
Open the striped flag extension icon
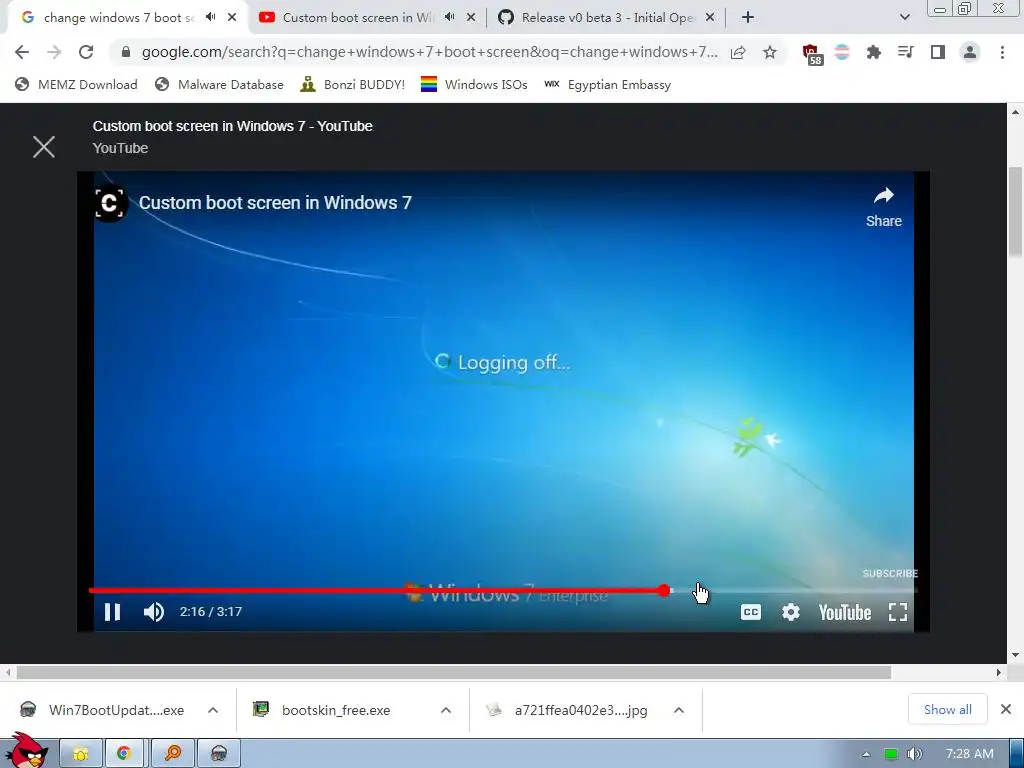(x=842, y=52)
